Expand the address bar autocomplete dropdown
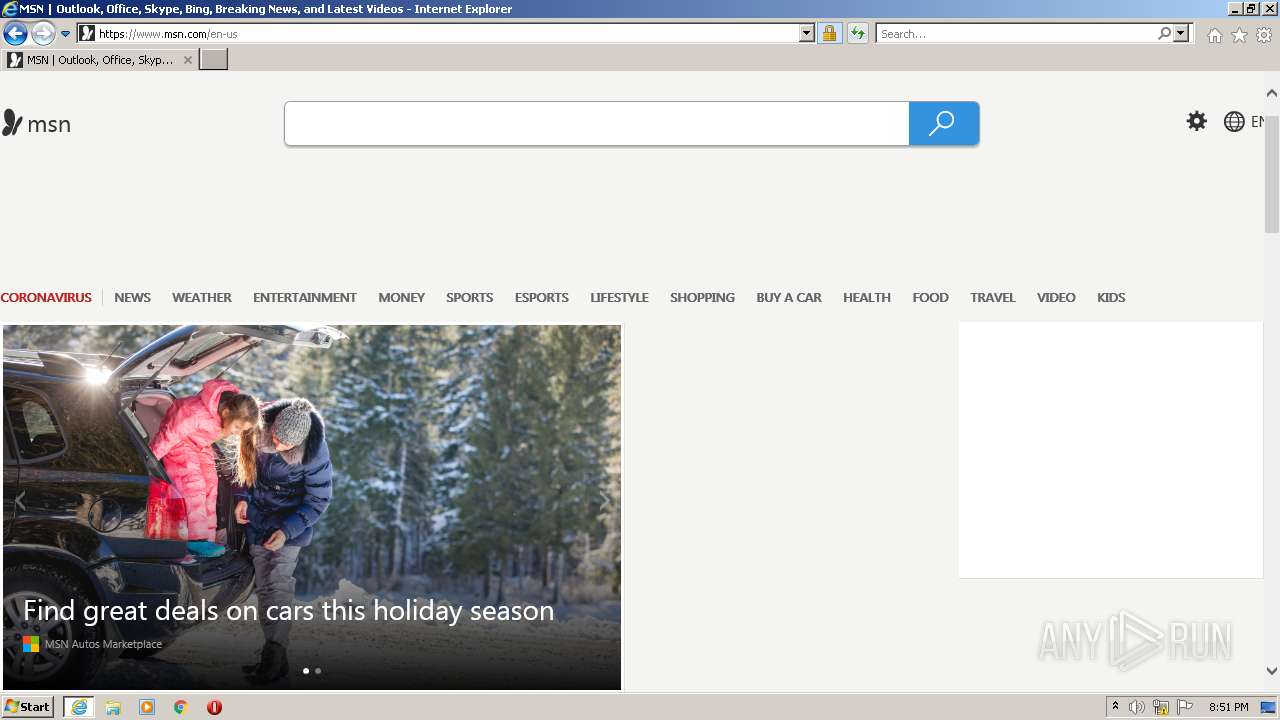The image size is (1280, 720). (x=807, y=33)
